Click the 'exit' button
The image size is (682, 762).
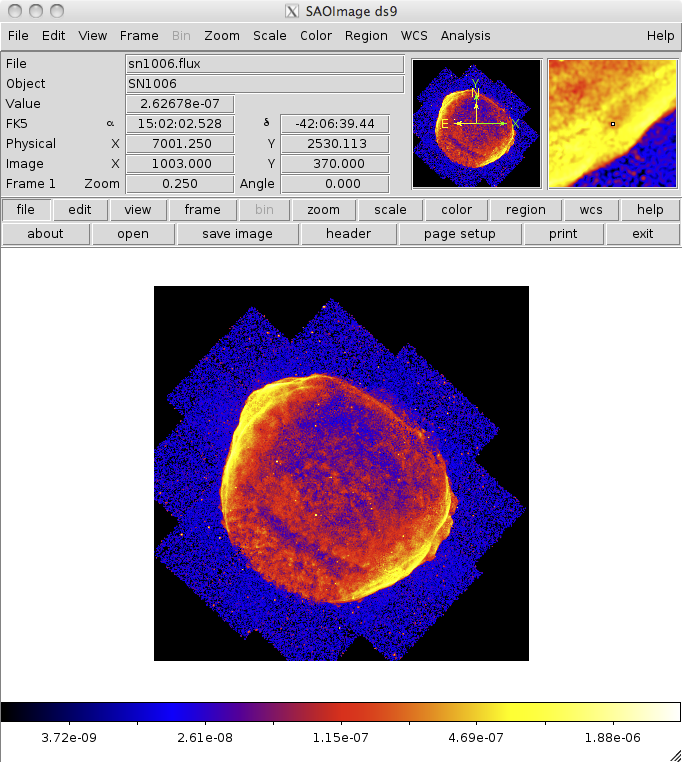[643, 234]
